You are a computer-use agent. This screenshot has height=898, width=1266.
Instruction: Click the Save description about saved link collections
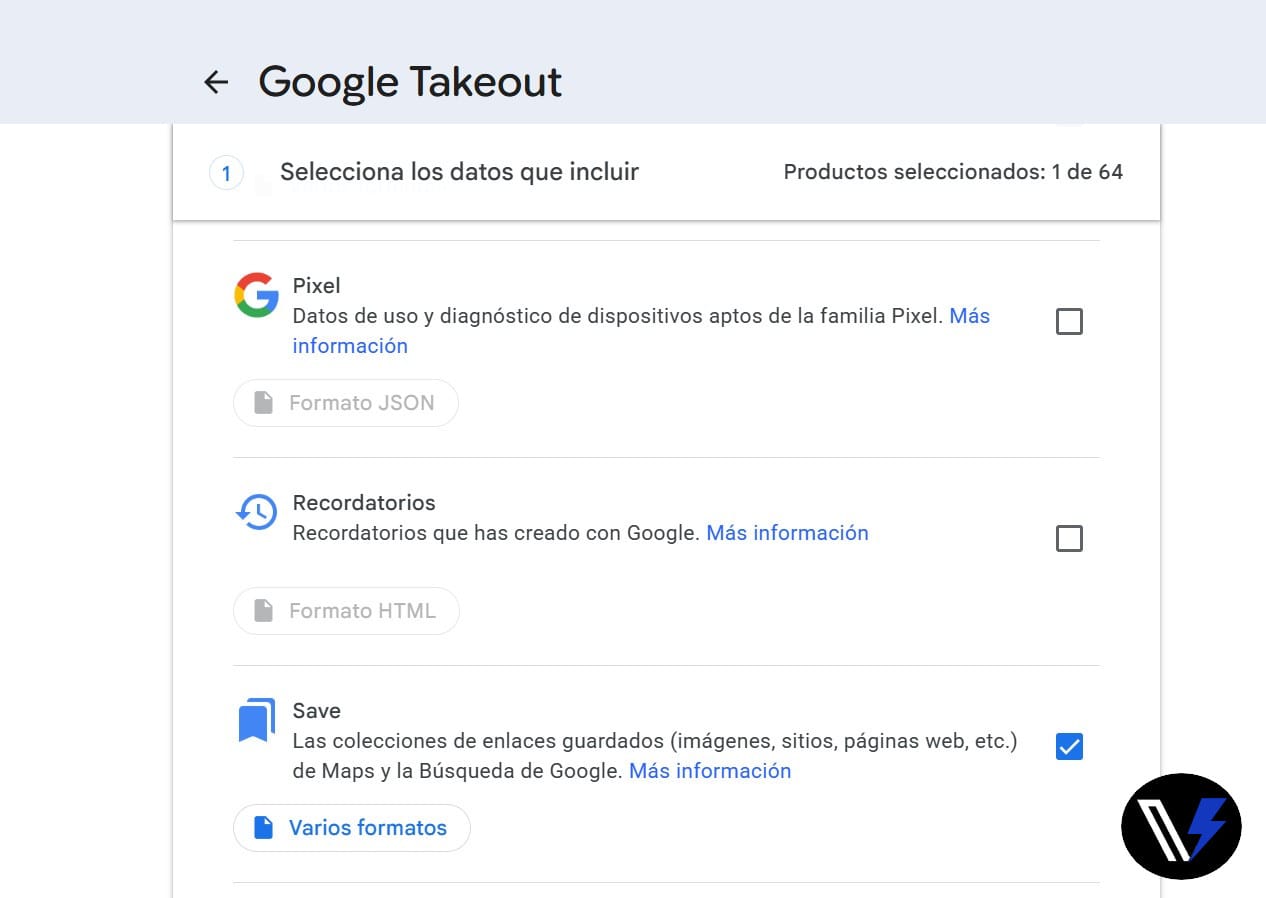[x=655, y=756]
